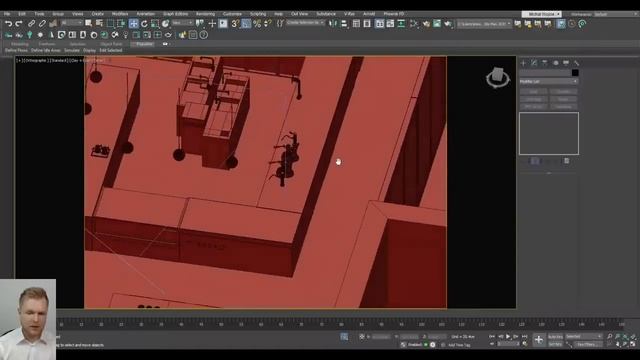The width and height of the screenshot is (640, 360).
Task: Click the Undo arrow icon
Action: pos(8,24)
